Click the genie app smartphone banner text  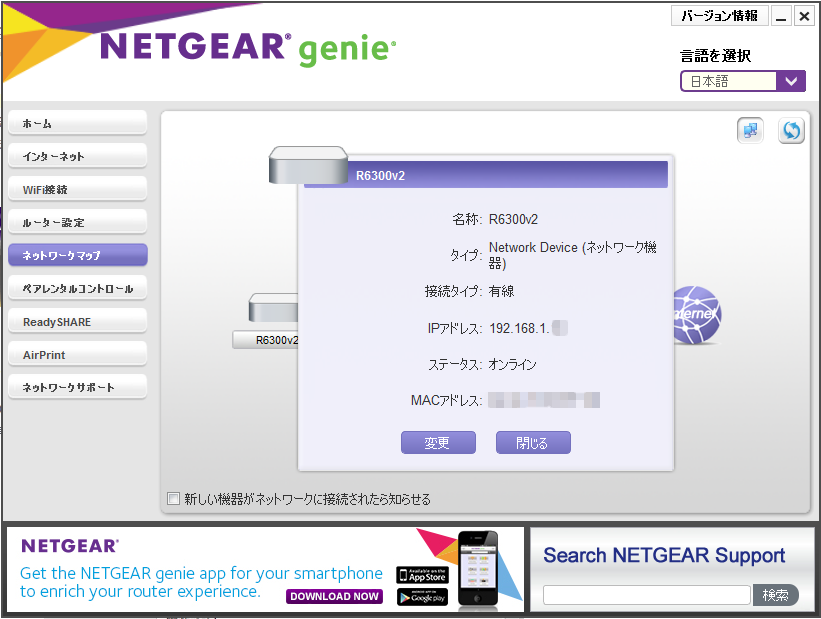point(201,582)
